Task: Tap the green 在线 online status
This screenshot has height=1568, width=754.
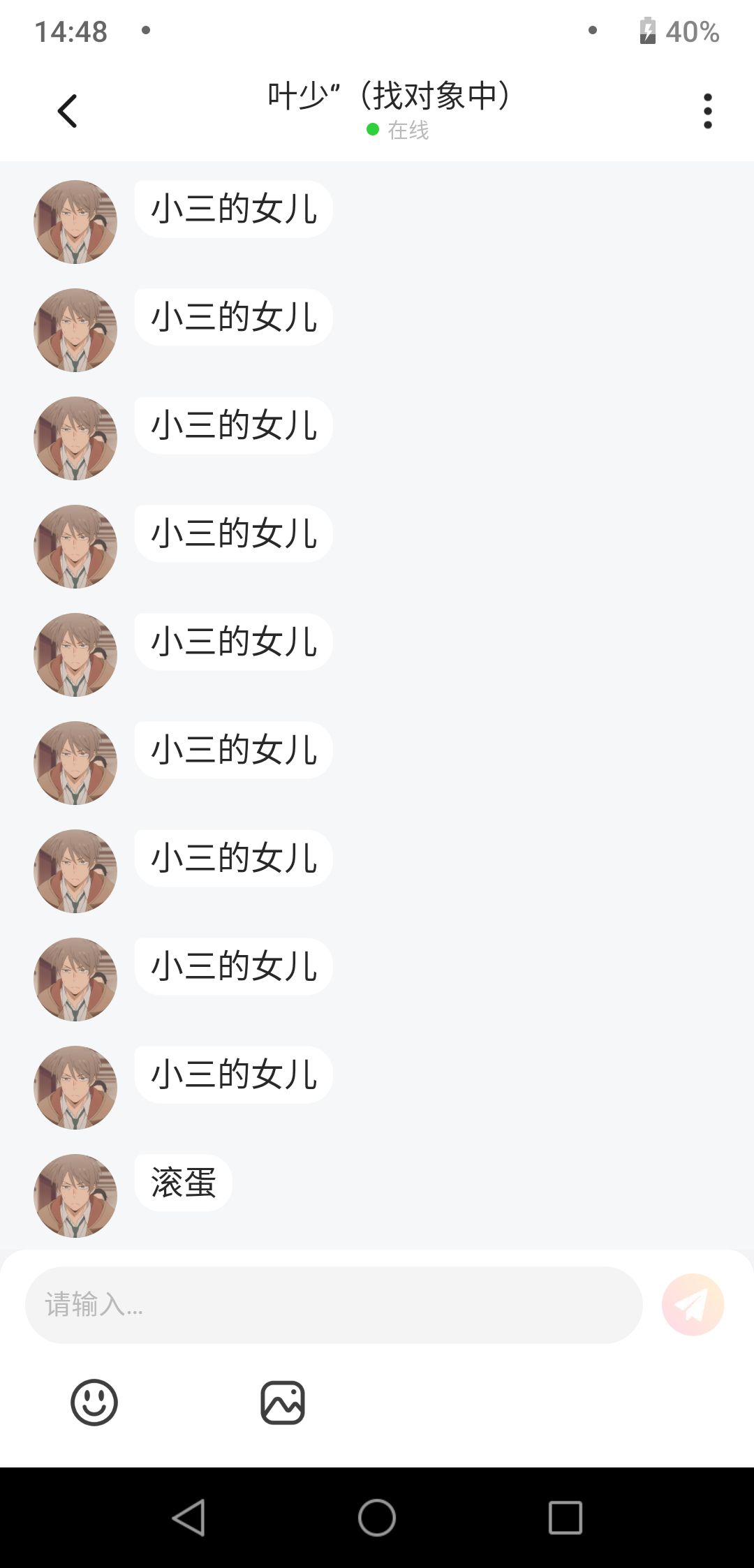Action: pos(398,130)
